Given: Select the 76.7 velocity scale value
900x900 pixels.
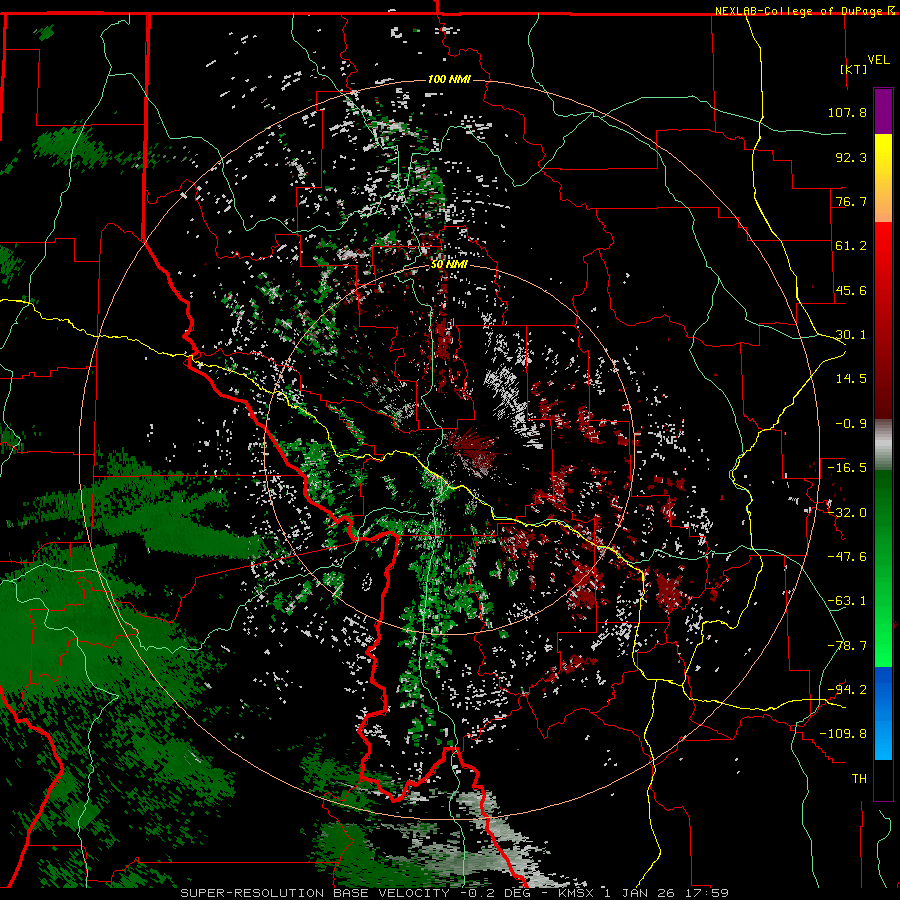Looking at the screenshot, I should (x=851, y=201).
